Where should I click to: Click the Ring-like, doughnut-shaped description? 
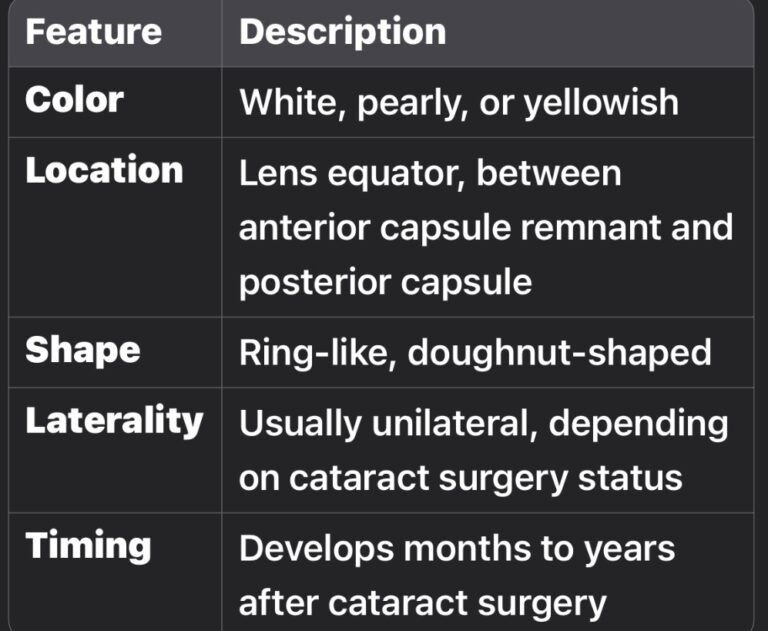[x=475, y=353]
